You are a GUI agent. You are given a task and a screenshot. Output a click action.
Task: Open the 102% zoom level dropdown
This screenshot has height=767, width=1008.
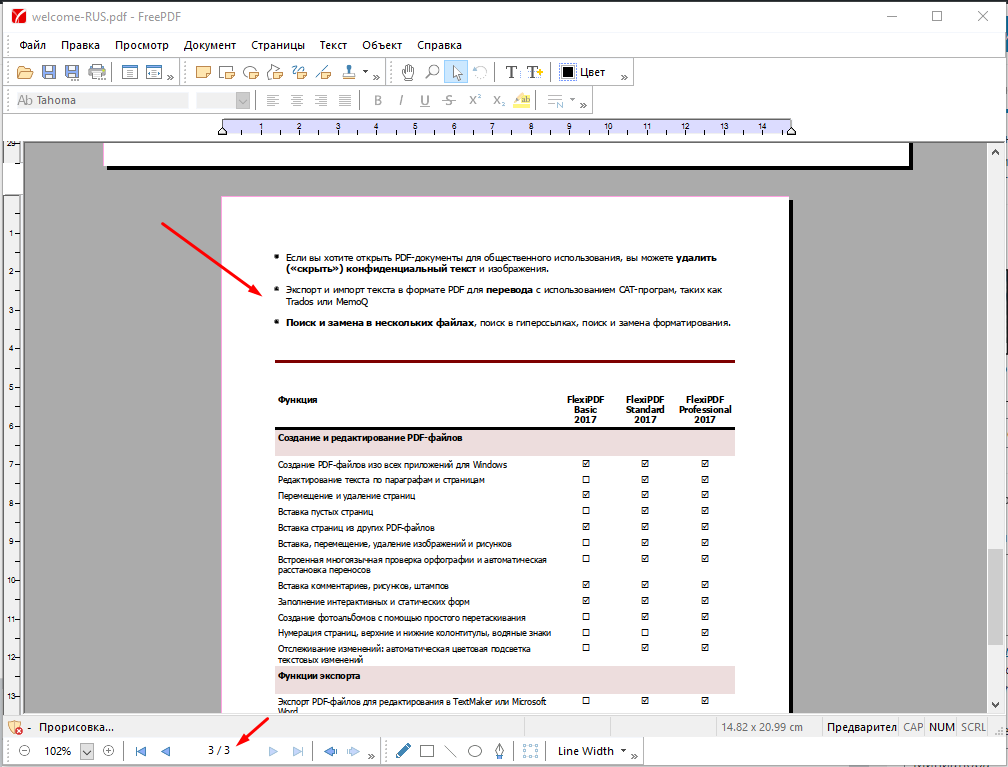pos(87,751)
